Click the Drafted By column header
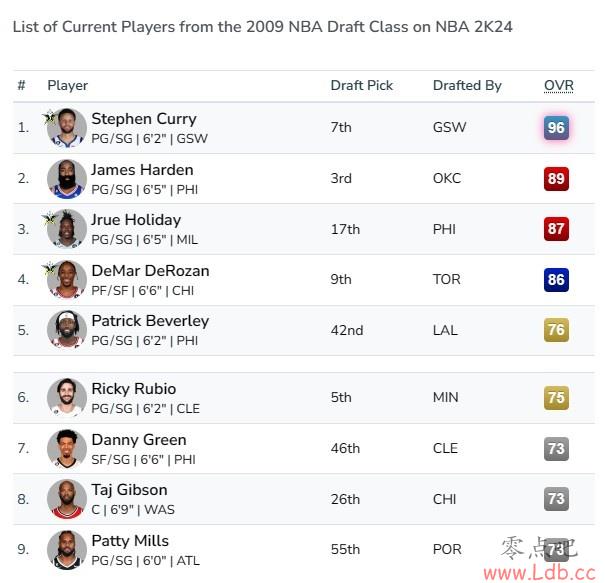Viewport: 605px width, 583px height. coord(467,85)
